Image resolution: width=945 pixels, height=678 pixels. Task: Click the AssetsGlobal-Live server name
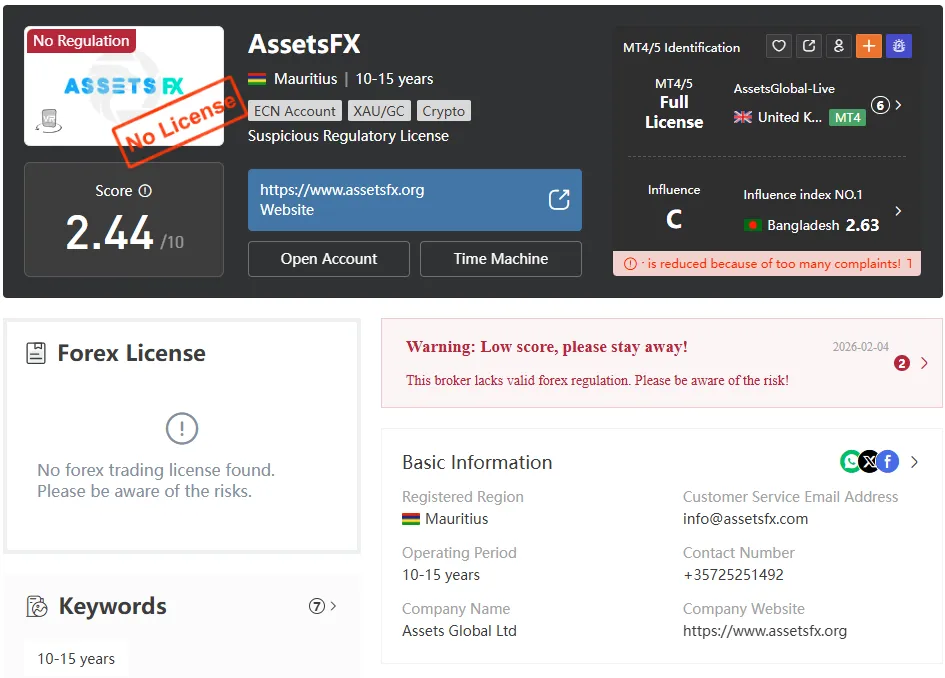[x=784, y=89]
